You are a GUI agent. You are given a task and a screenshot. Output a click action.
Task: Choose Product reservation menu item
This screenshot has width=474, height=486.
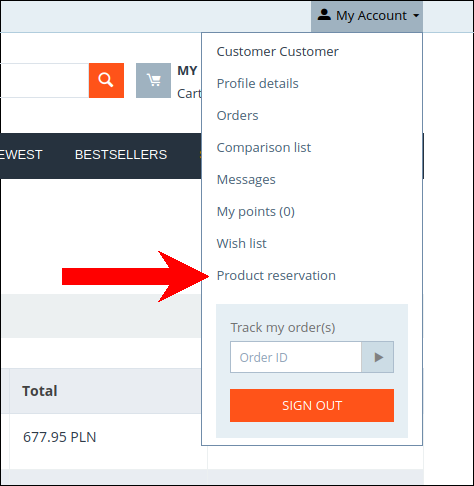pyautogui.click(x=276, y=276)
